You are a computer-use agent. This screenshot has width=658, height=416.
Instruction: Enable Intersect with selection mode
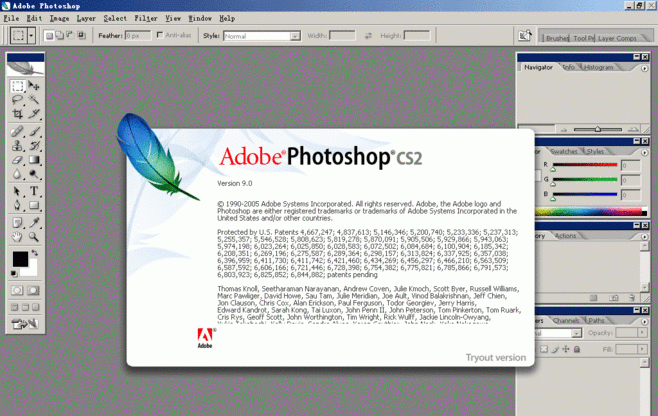click(81, 36)
